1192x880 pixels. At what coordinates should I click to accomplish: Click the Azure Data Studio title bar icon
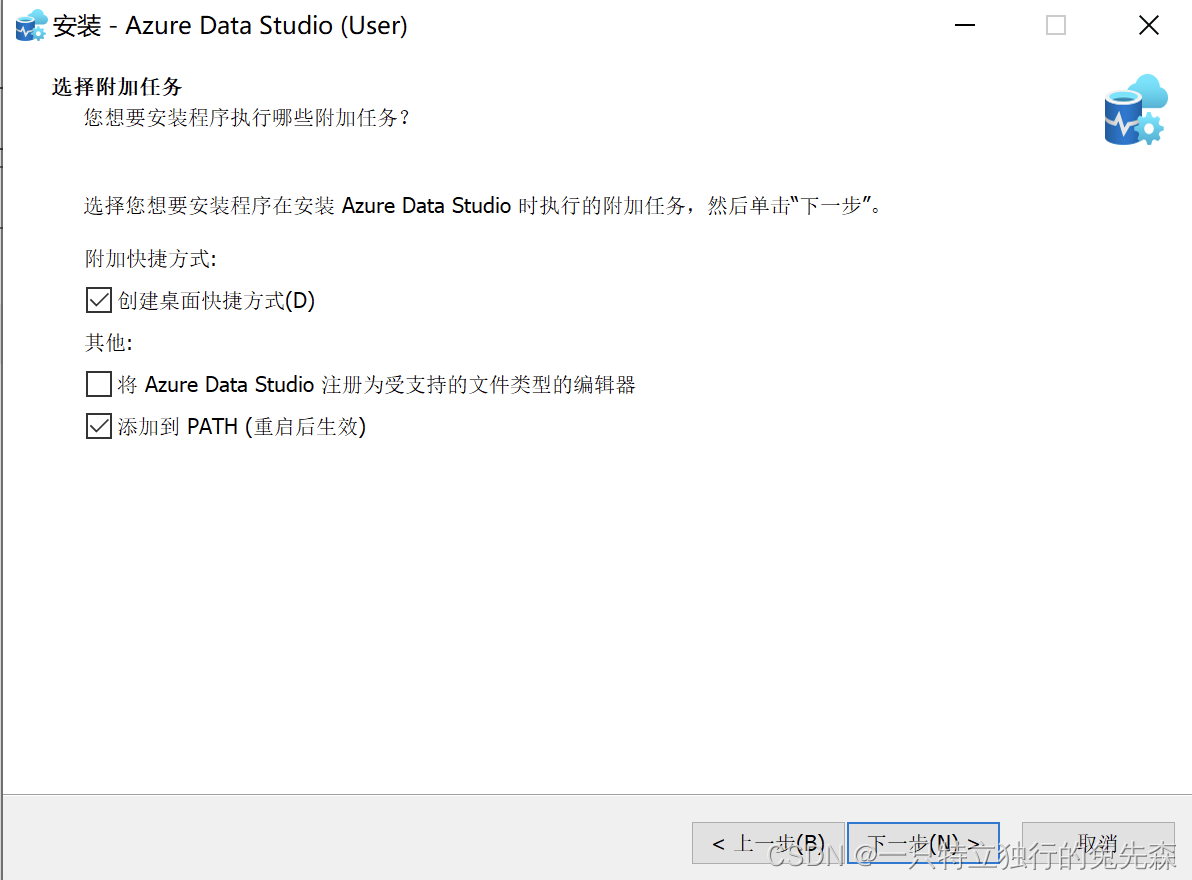(x=31, y=25)
